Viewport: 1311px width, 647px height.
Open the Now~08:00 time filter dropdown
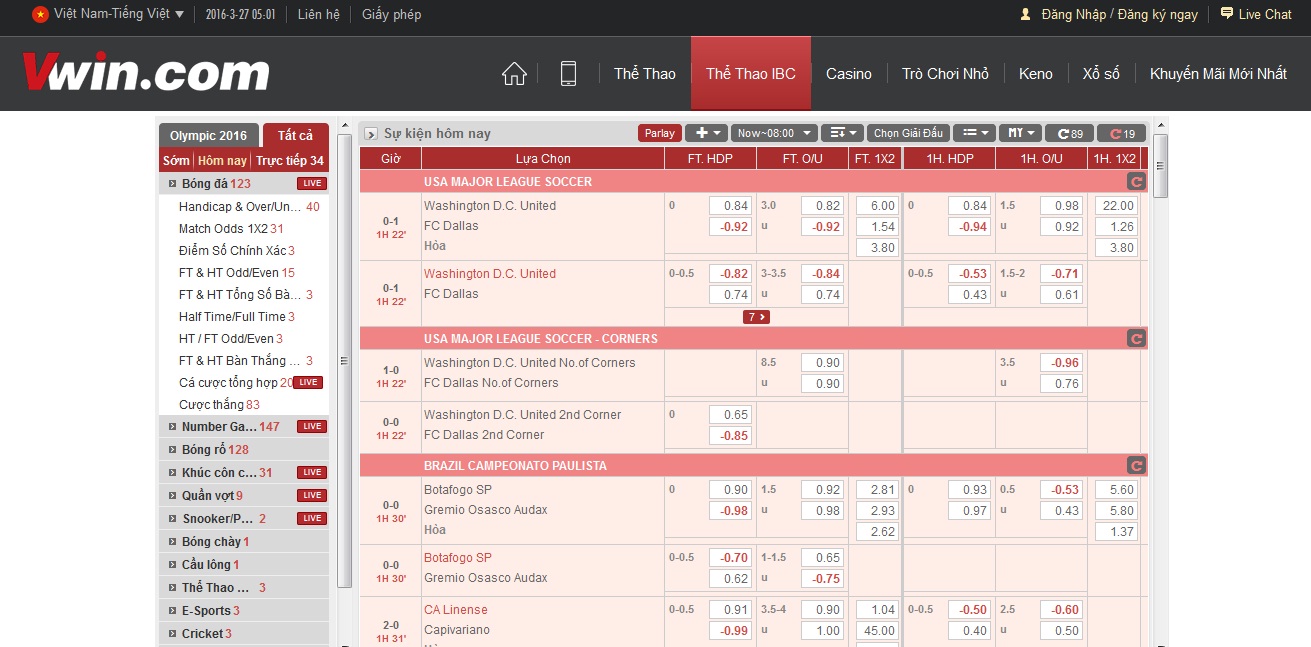(773, 133)
